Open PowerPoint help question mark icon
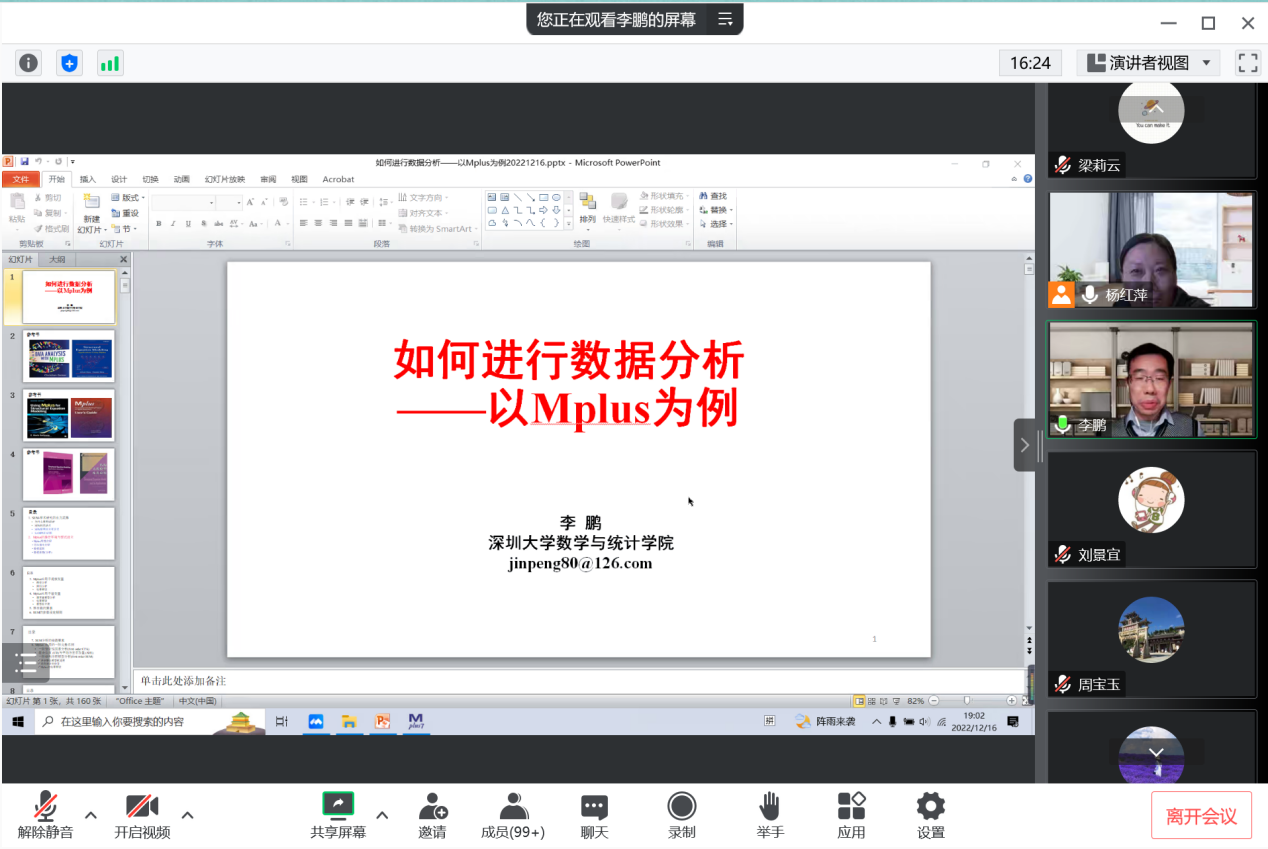Screen dimensions: 1268x849 coord(1028,179)
